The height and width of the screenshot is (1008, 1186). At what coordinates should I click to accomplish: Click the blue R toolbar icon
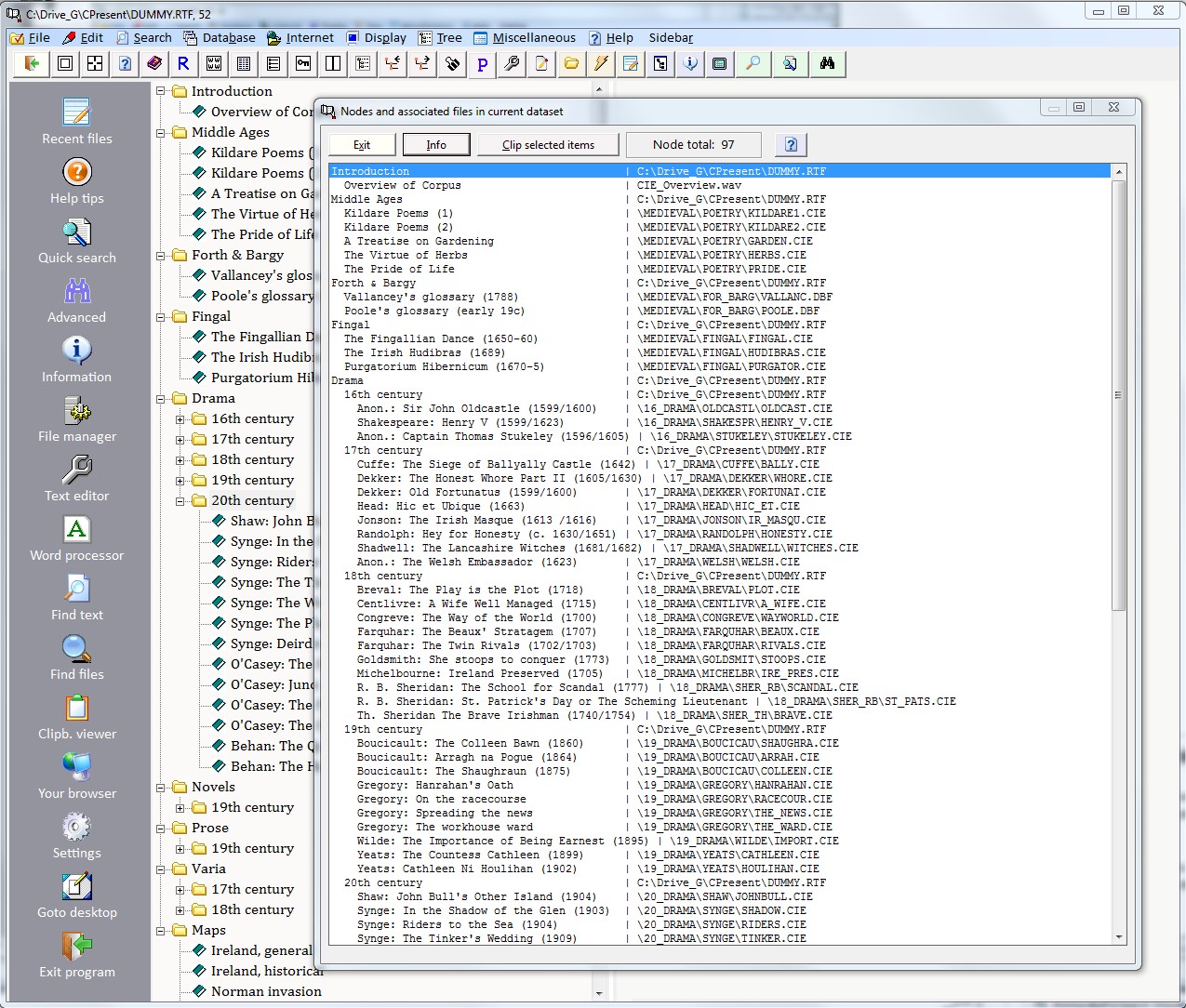click(183, 64)
